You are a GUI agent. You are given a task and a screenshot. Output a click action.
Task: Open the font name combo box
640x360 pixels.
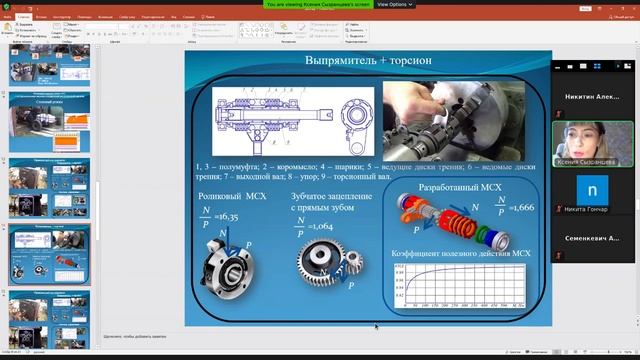pyautogui.click(x=102, y=27)
